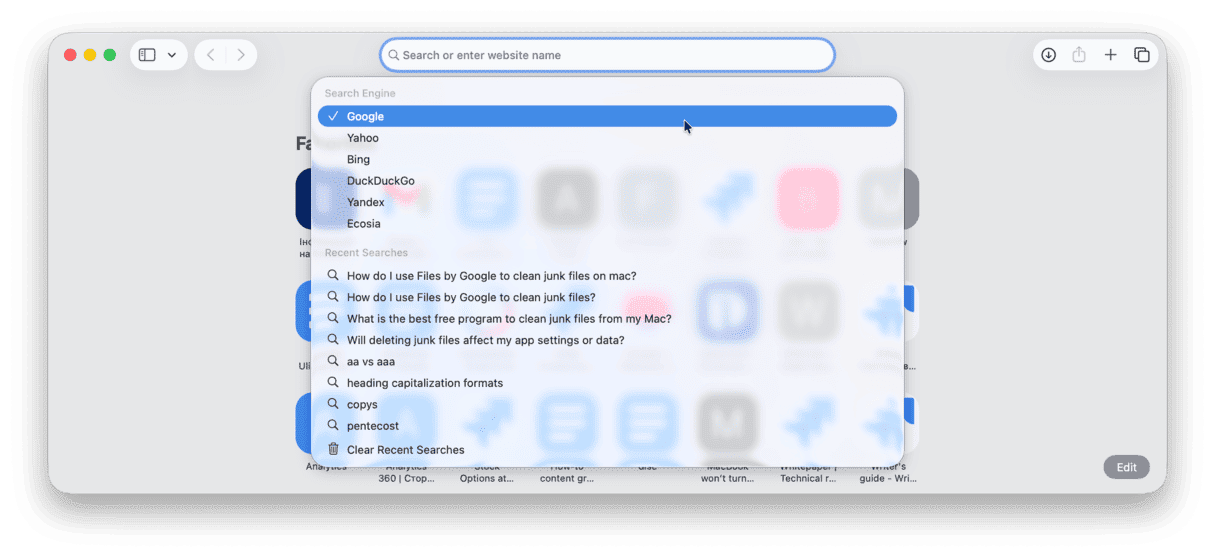Image resolution: width=1215 pixels, height=557 pixels.
Task: Open recent search 'pentecost'
Action: 607,426
